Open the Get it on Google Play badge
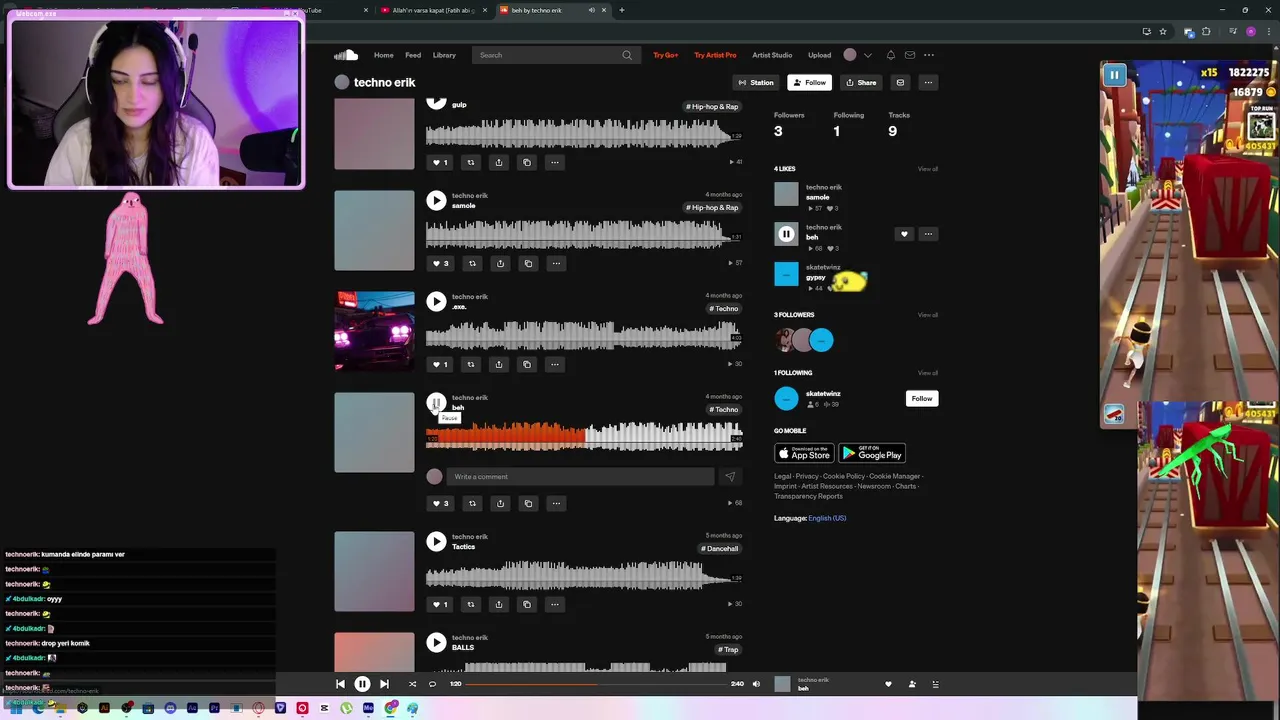The width and height of the screenshot is (1280, 720). (872, 453)
